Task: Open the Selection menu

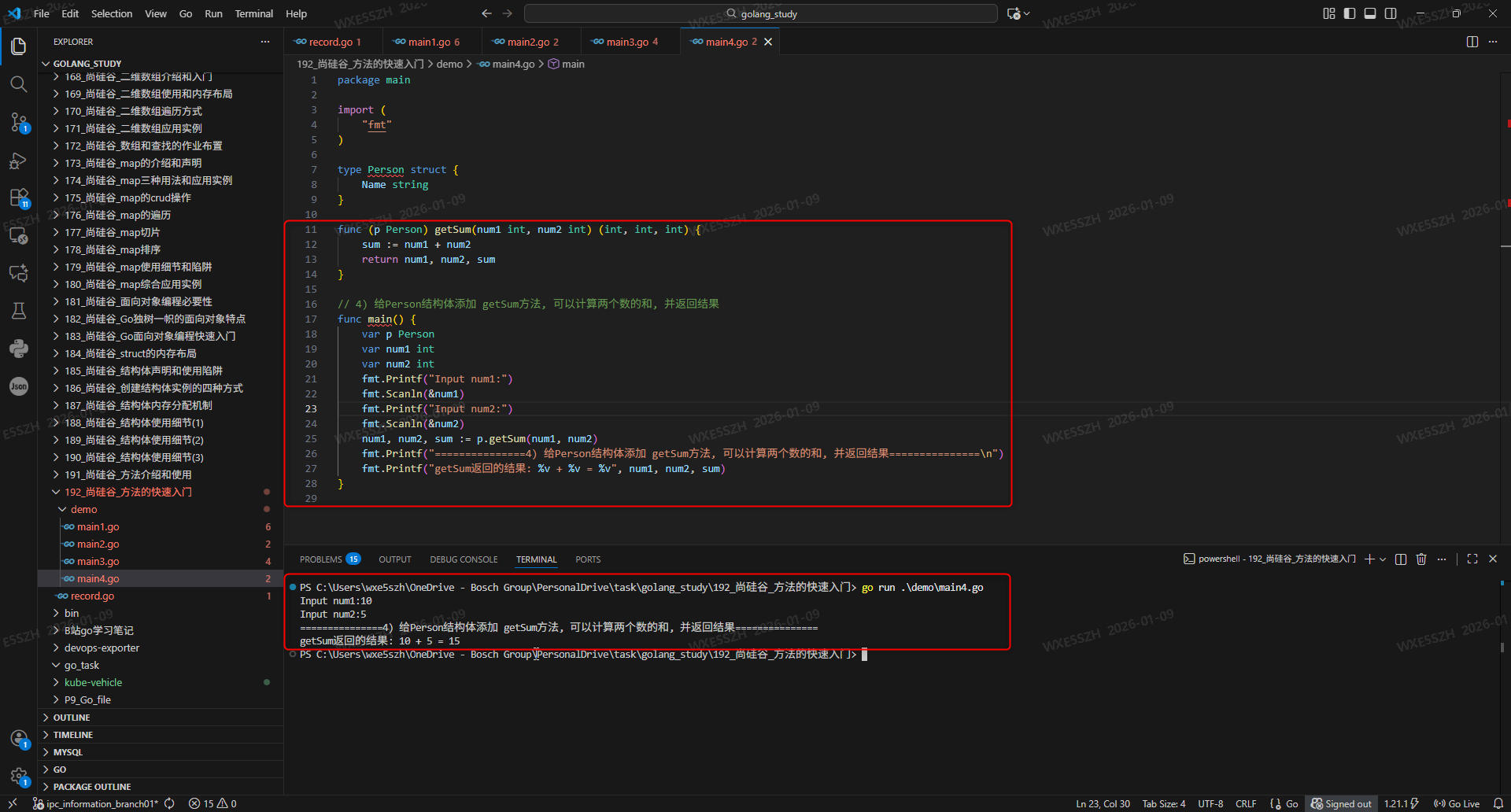Action: (x=112, y=13)
